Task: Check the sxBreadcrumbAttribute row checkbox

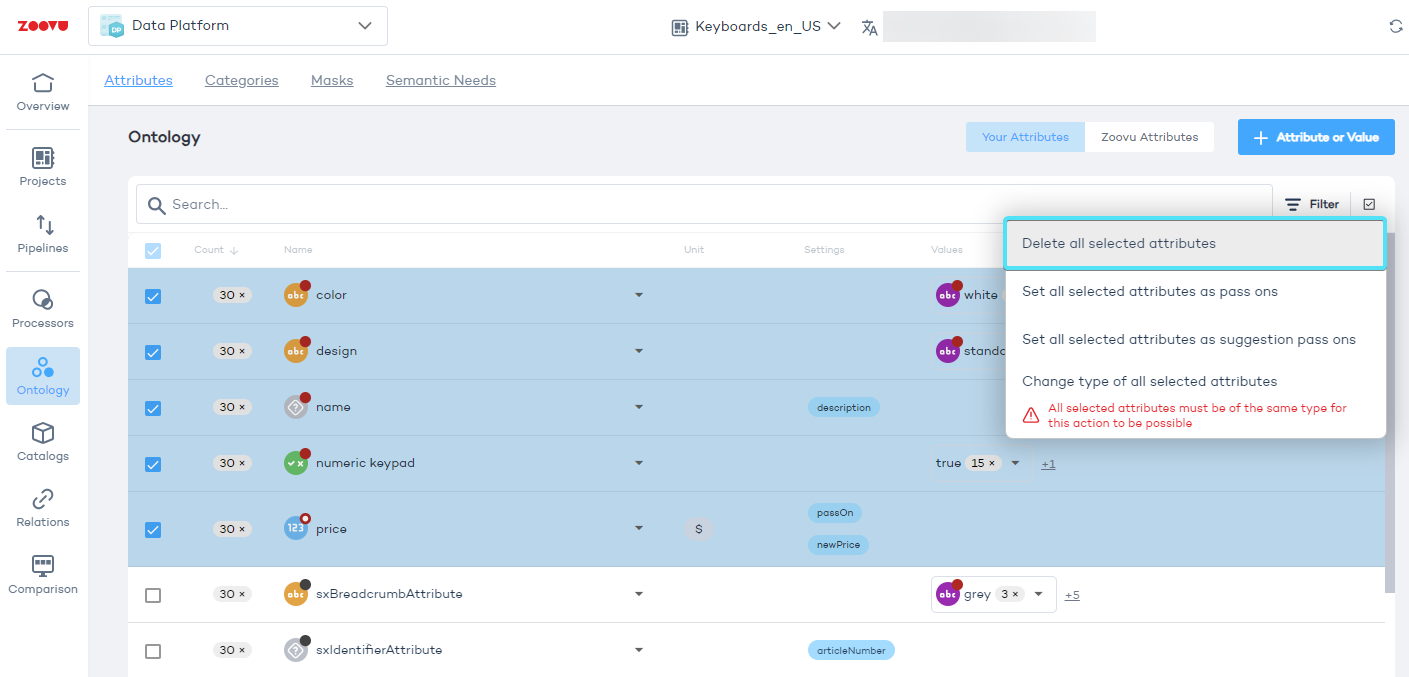Action: point(153,595)
